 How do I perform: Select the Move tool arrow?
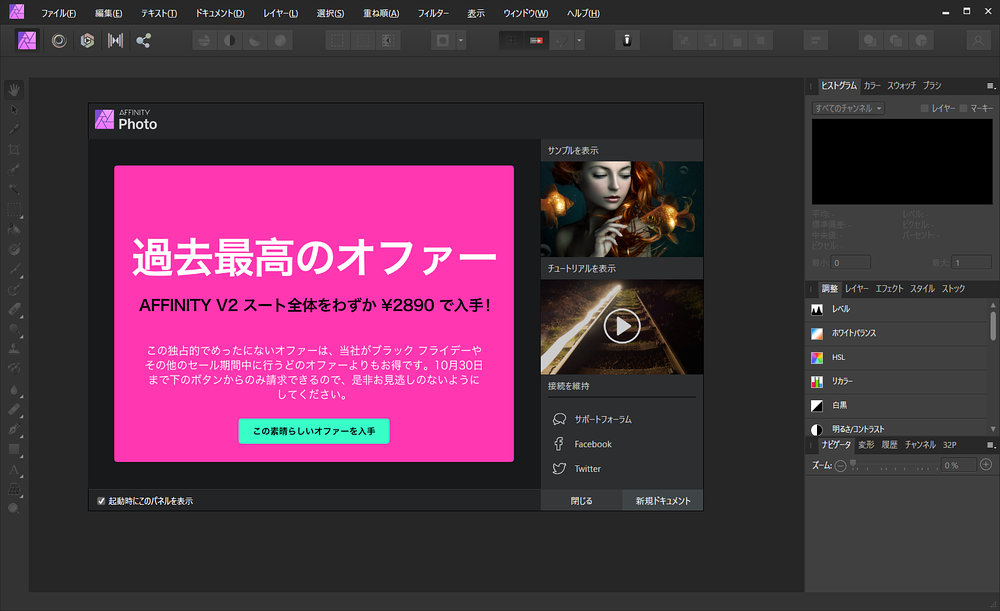point(14,110)
